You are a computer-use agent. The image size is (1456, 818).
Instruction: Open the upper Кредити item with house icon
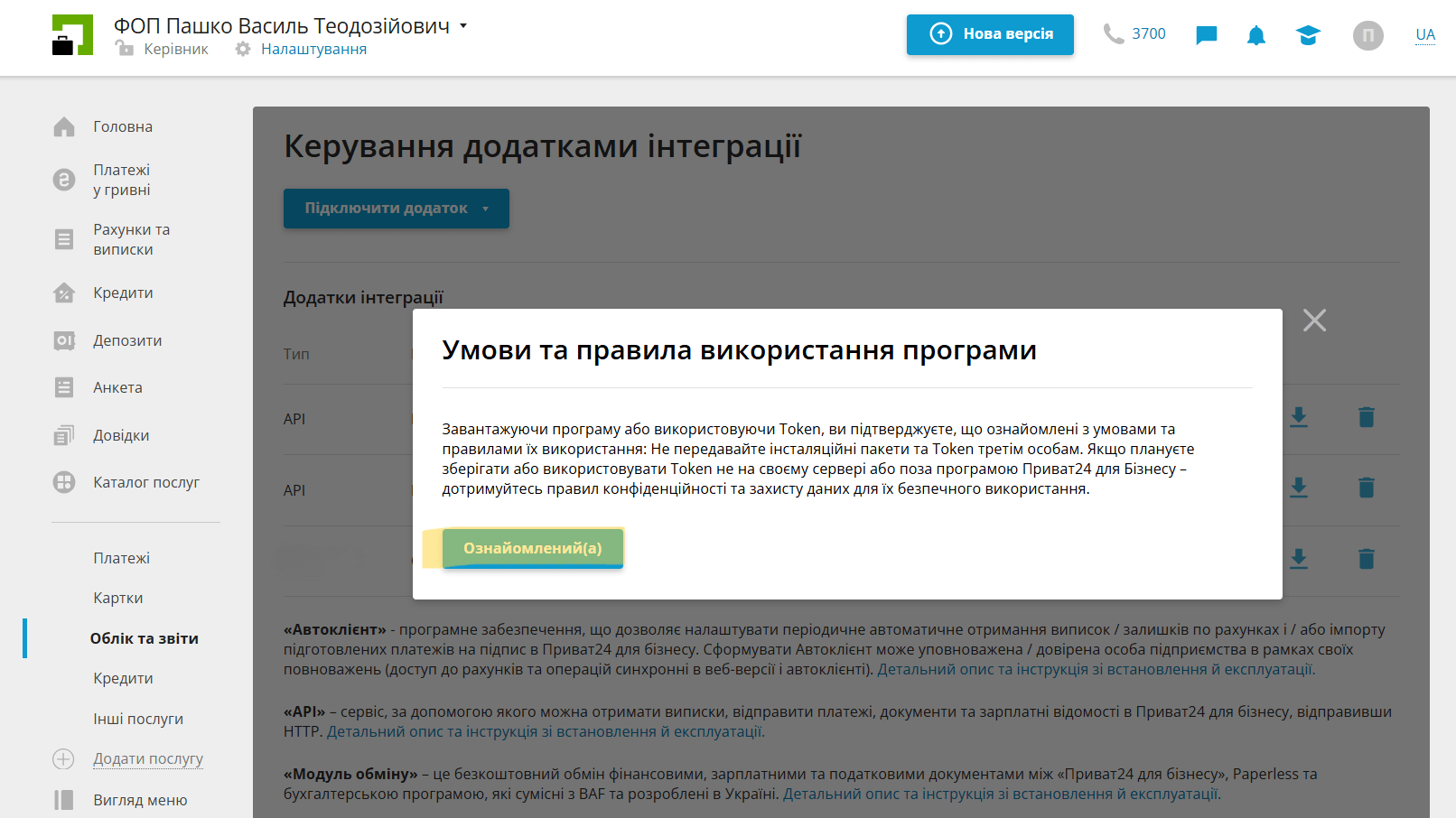coord(123,293)
